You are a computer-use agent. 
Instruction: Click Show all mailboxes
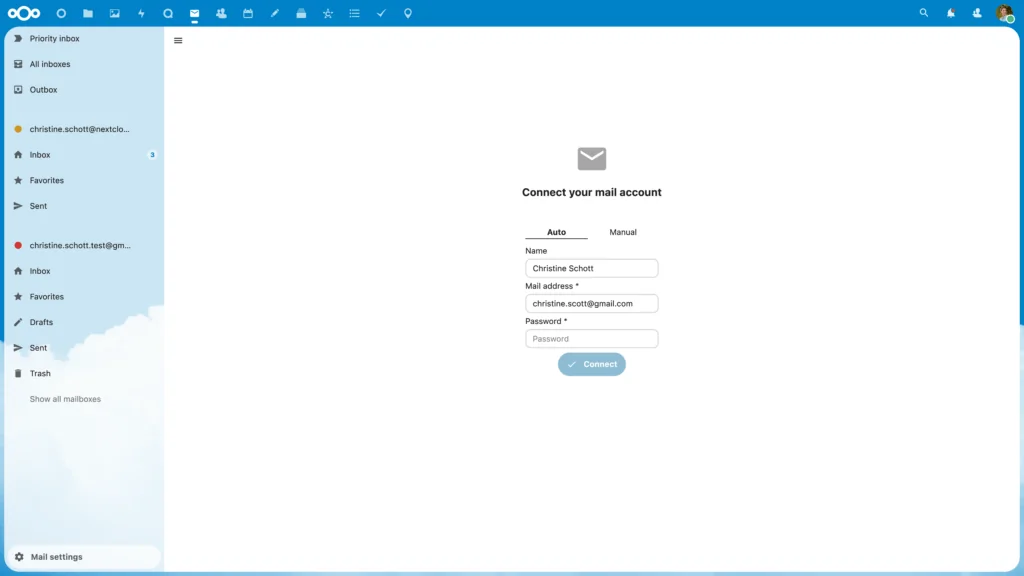point(65,399)
